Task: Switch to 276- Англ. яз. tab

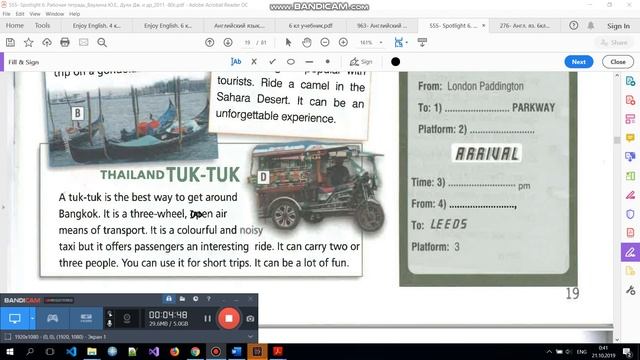Action: [x=524, y=25]
